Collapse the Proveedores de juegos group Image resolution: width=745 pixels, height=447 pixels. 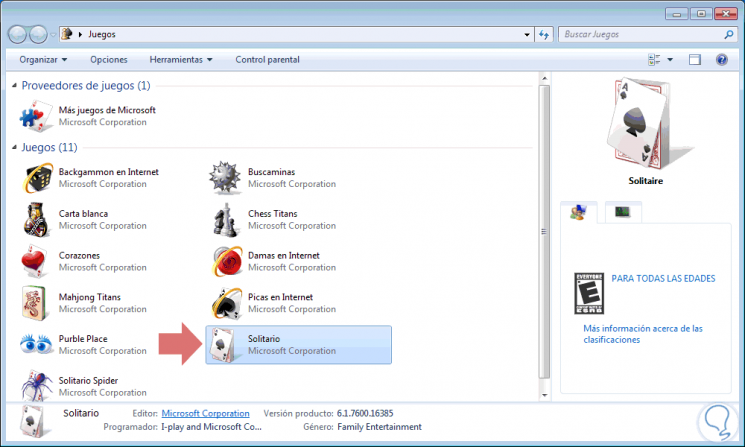[x=14, y=85]
